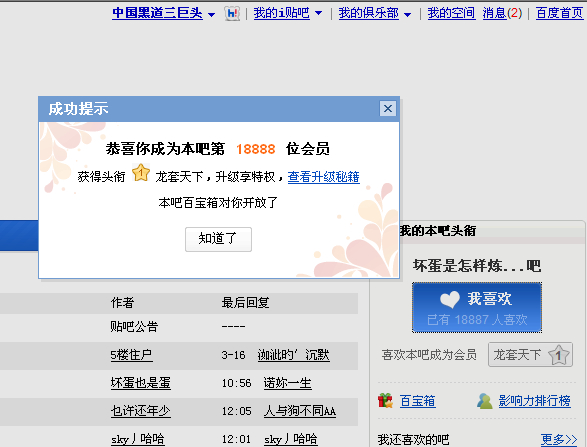The width and height of the screenshot is (587, 447).
Task: Click the people icon beside 影响力排行榜
Action: 485,401
